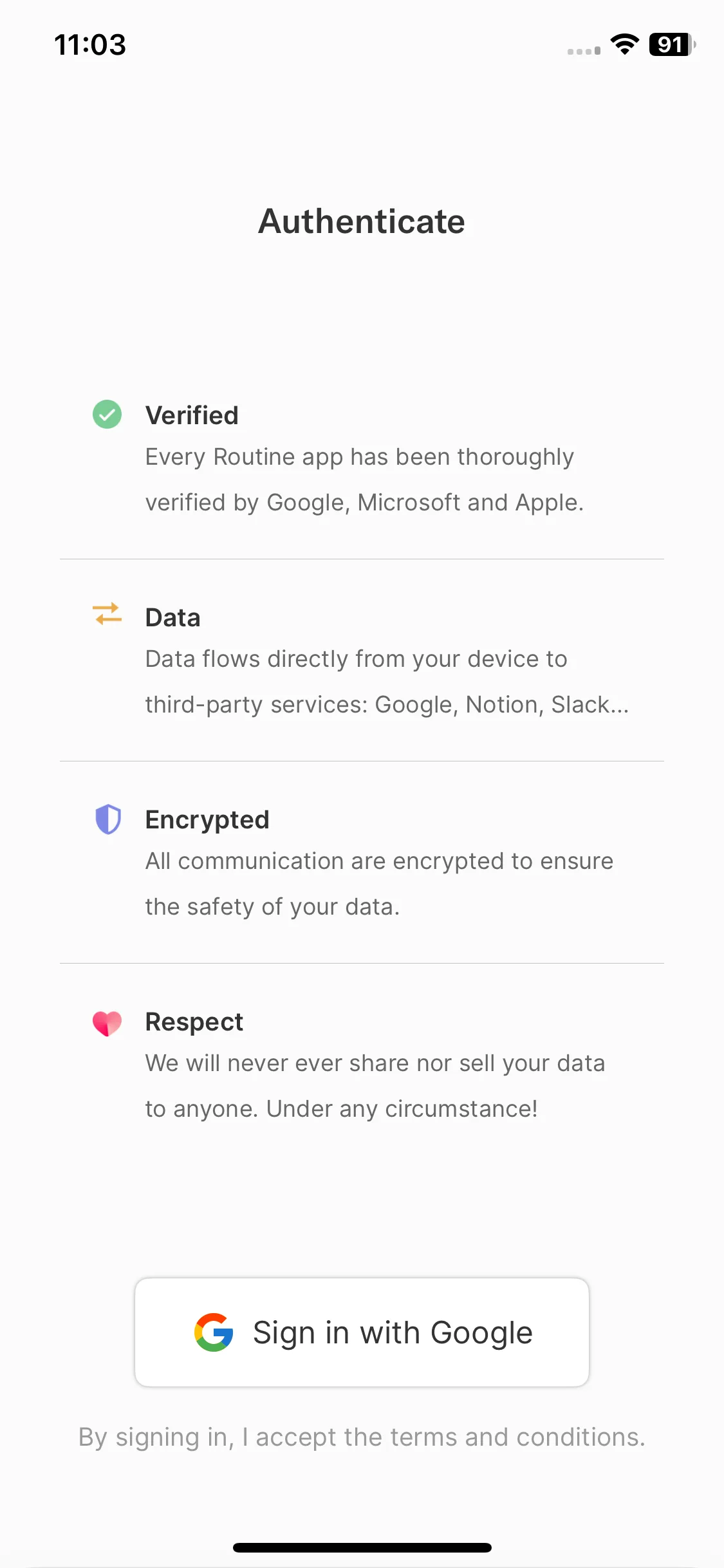Tap the Wi-Fi status icon

click(x=624, y=44)
